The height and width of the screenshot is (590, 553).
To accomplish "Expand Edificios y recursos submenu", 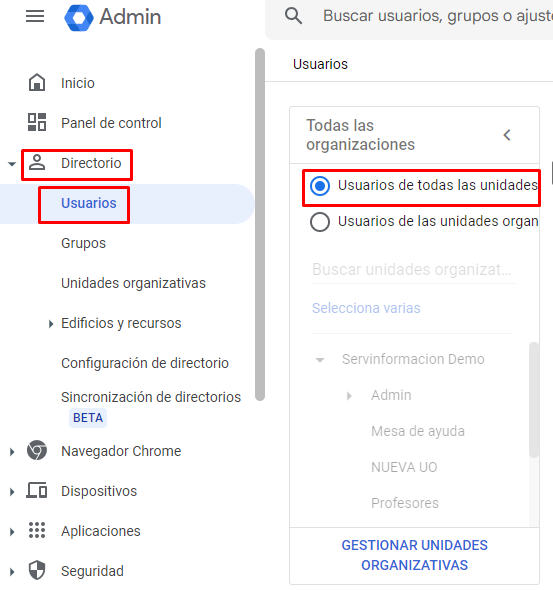I will coord(51,324).
